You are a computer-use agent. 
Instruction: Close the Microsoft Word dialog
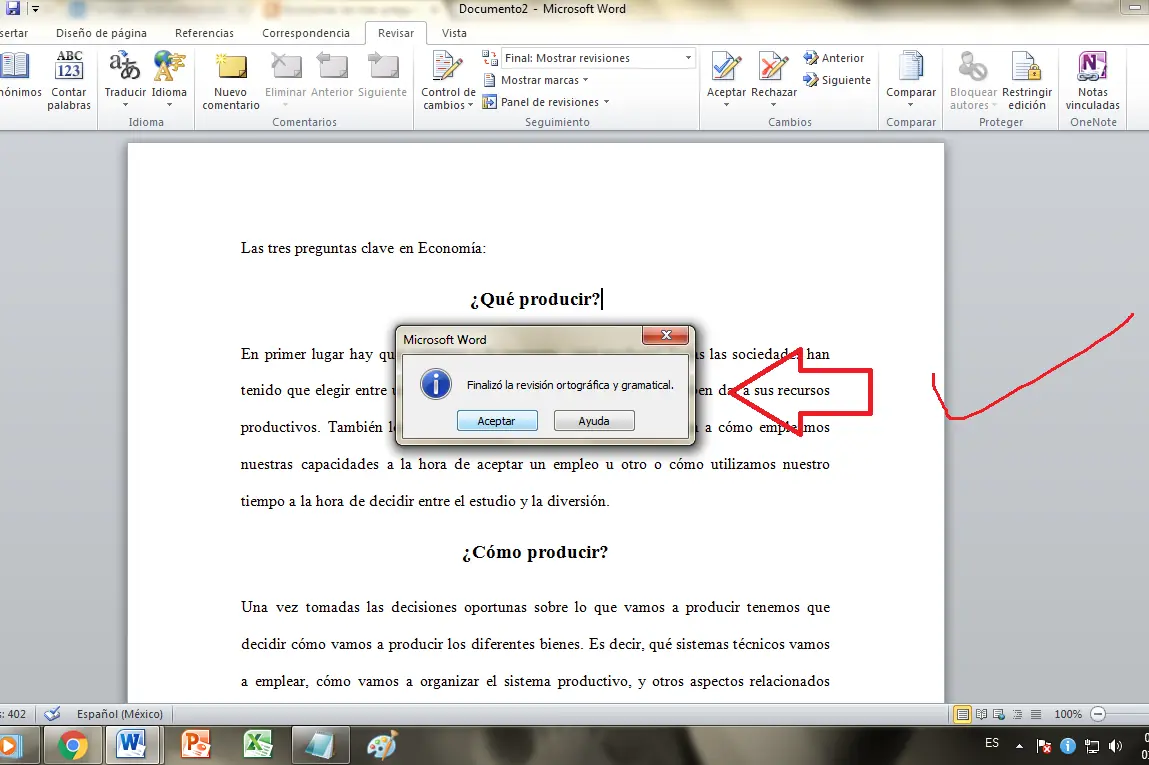pyautogui.click(x=665, y=335)
